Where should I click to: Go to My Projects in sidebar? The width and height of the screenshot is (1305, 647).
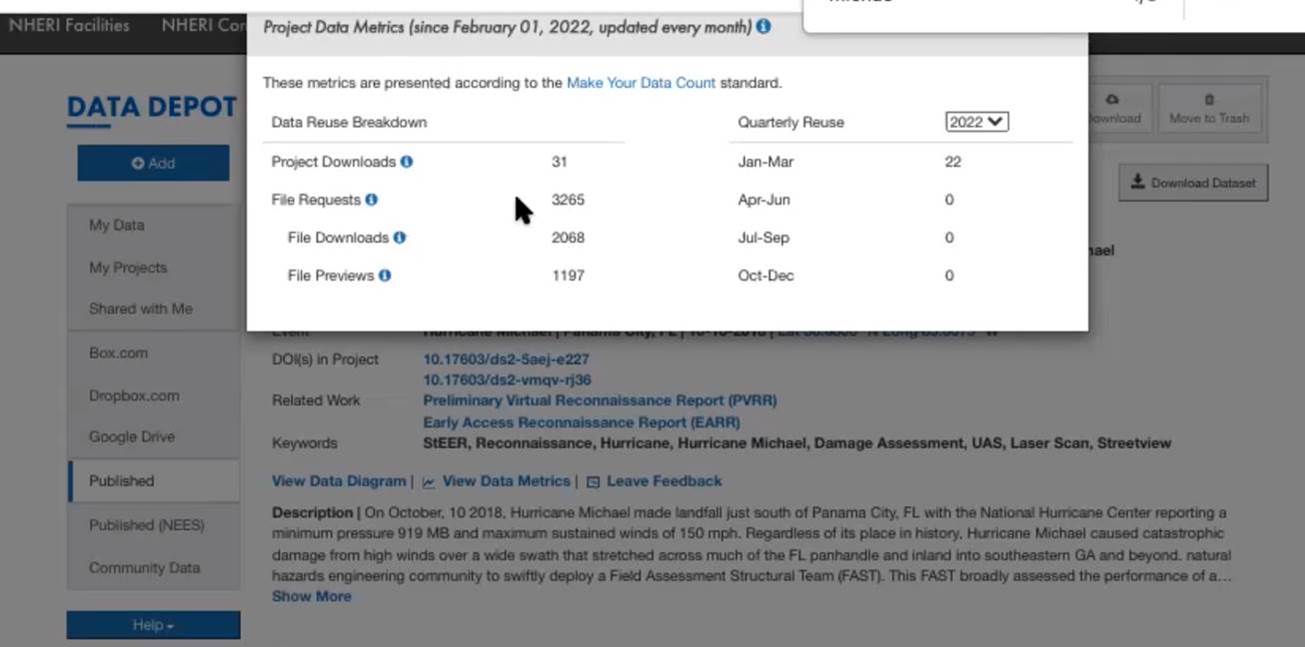coord(128,268)
